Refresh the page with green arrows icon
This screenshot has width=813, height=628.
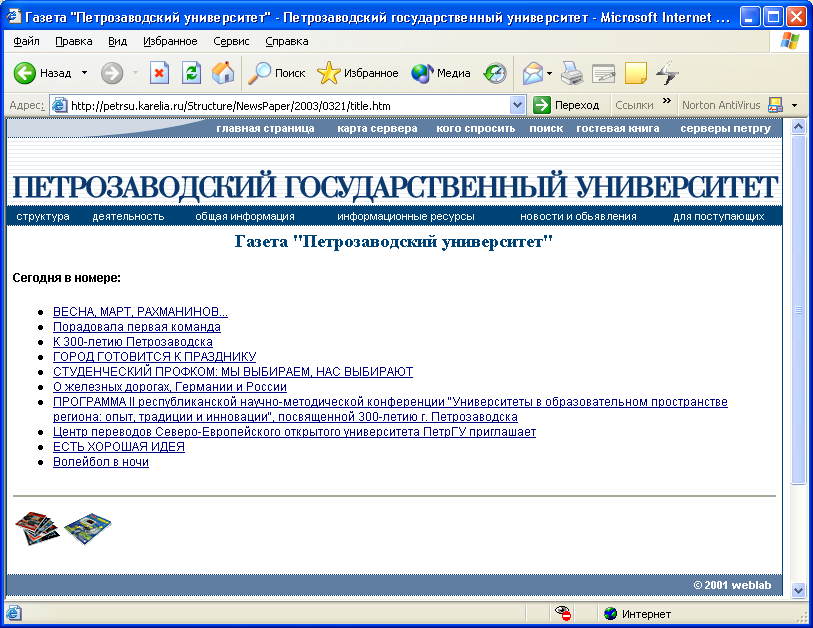191,73
